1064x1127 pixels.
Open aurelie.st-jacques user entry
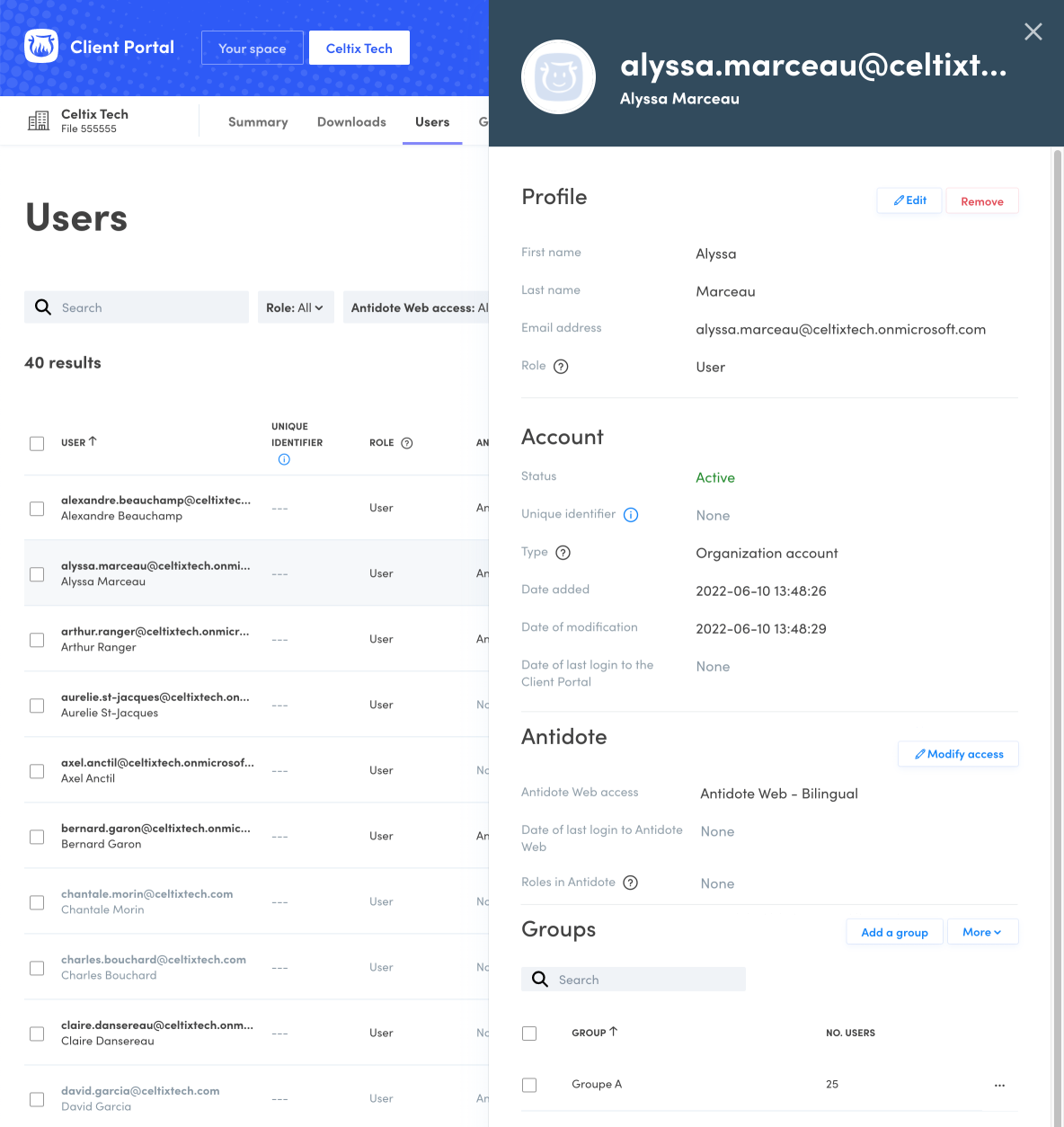[x=155, y=697]
